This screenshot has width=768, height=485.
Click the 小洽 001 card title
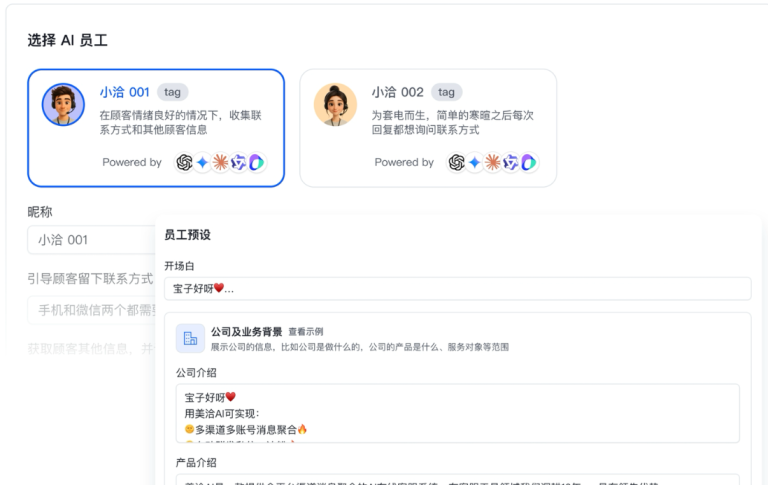(x=124, y=92)
